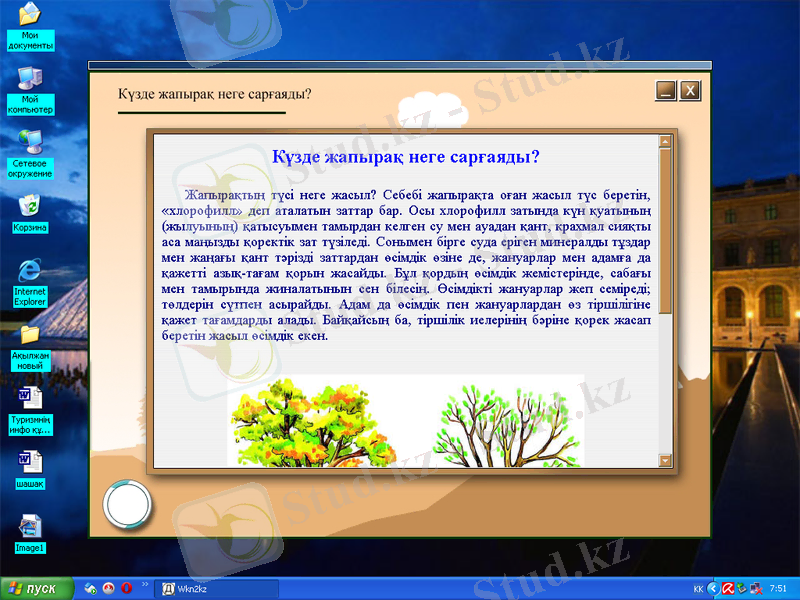The height and width of the screenshot is (600, 800).
Task: Expand the Quick Launch overflow chevron
Action: coord(145,584)
